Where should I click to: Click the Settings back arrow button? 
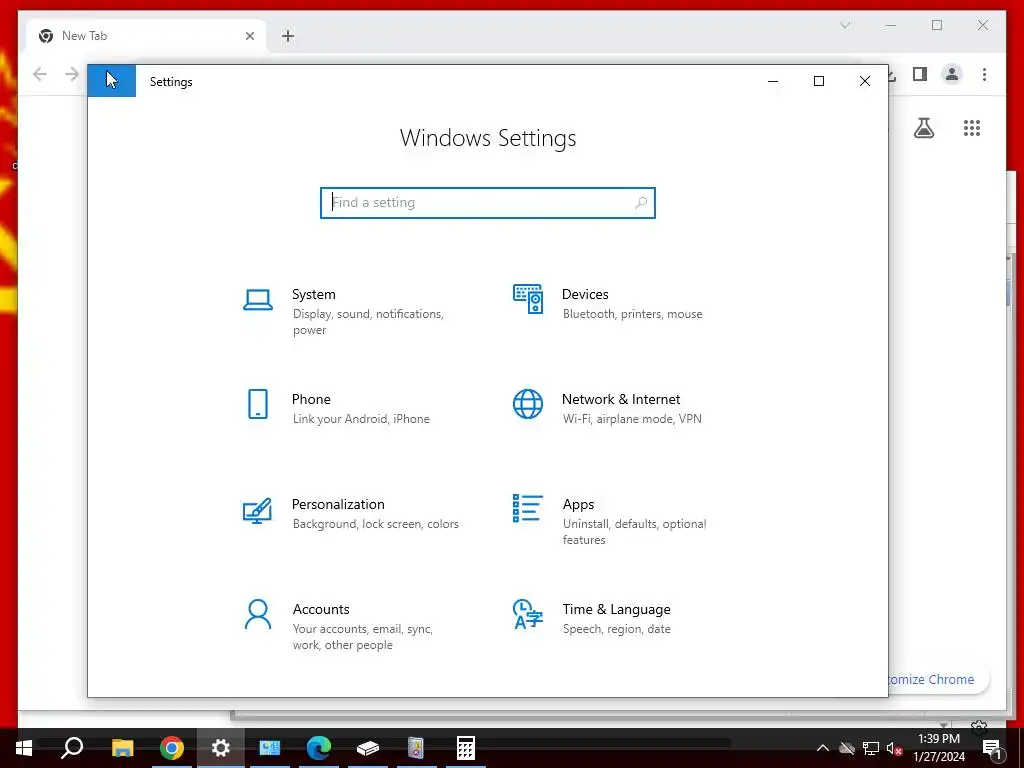[x=112, y=81]
